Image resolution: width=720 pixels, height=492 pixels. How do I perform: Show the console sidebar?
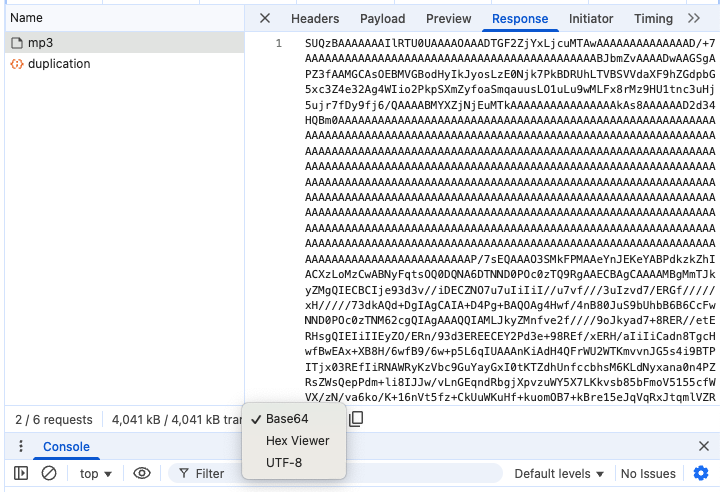click(21, 473)
